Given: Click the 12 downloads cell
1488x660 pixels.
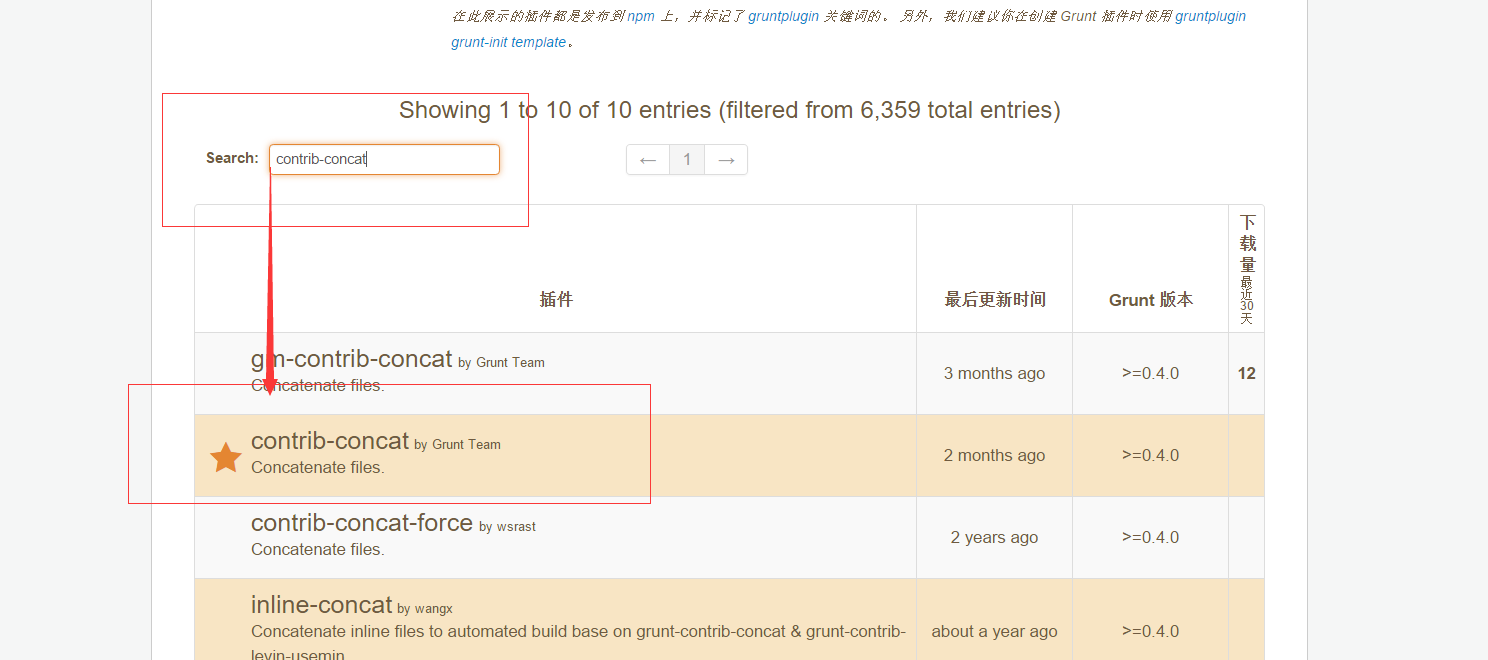Looking at the screenshot, I should coord(1246,373).
